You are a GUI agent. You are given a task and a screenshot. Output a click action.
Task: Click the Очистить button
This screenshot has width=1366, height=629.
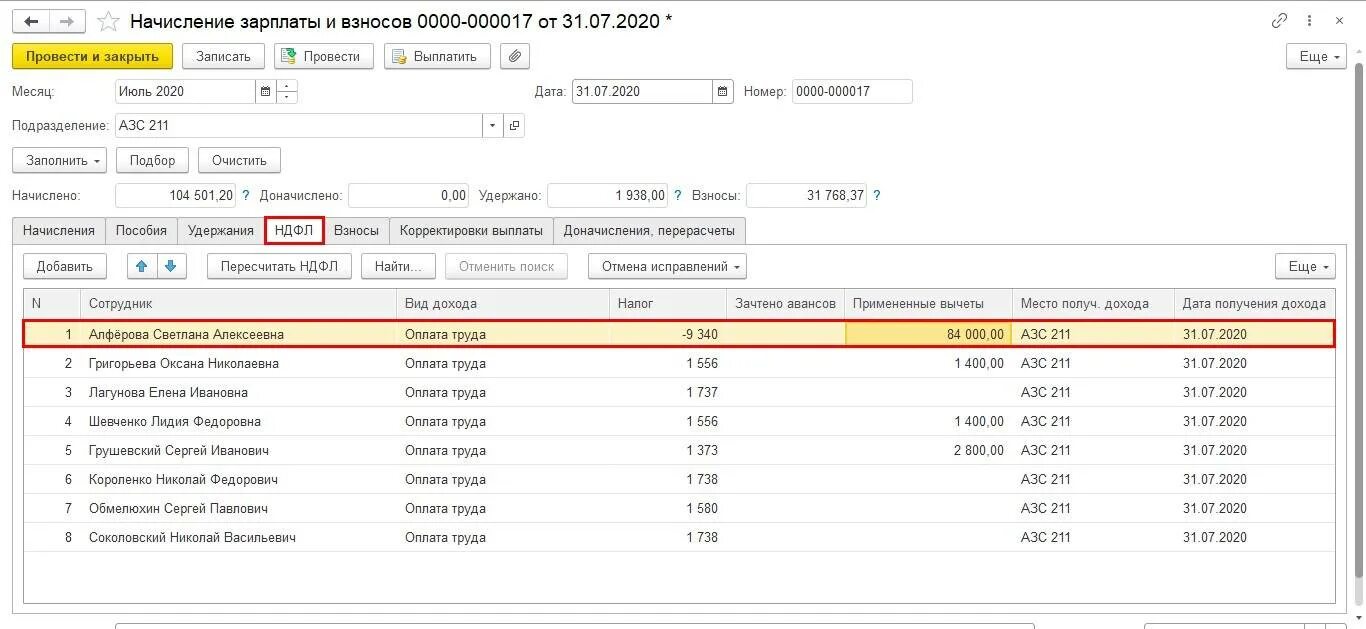pos(239,160)
